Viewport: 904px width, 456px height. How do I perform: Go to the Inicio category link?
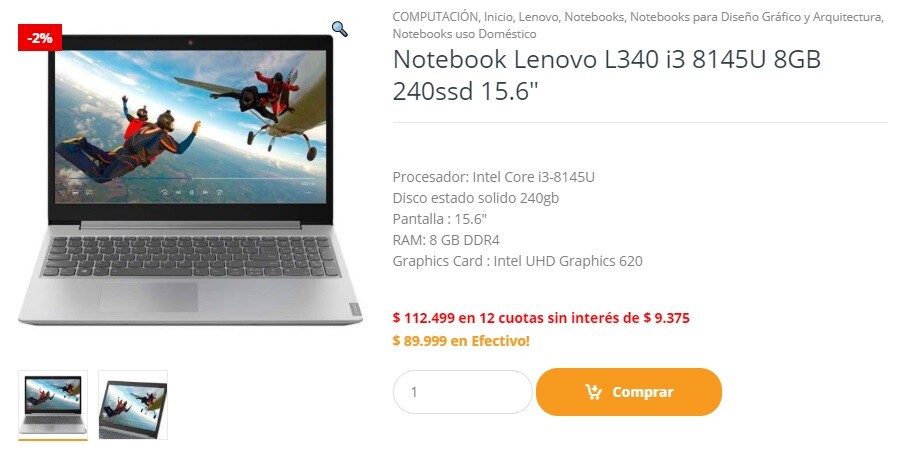pyautogui.click(x=498, y=17)
